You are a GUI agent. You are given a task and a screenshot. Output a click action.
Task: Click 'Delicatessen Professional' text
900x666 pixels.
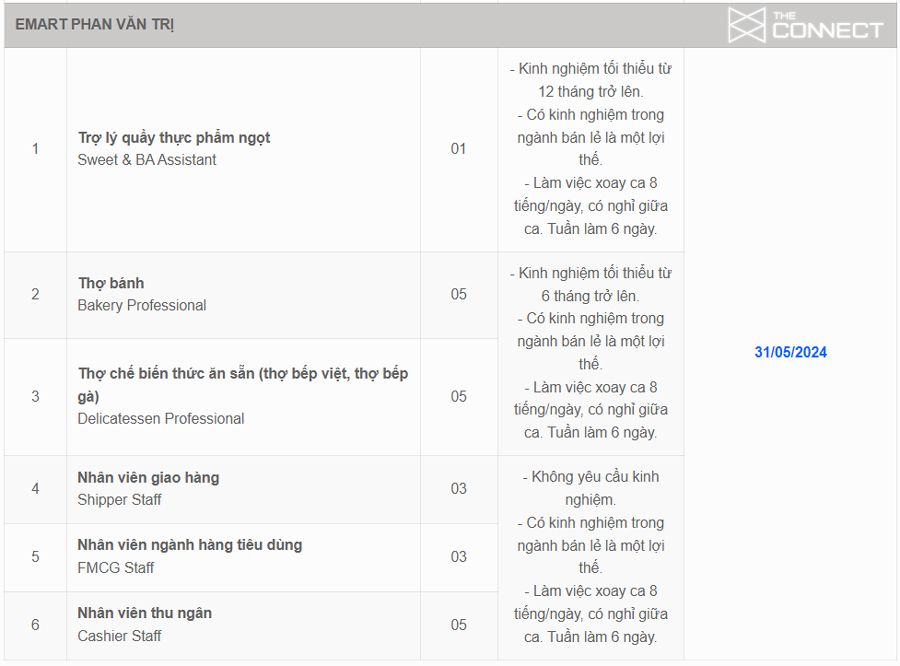[161, 419]
